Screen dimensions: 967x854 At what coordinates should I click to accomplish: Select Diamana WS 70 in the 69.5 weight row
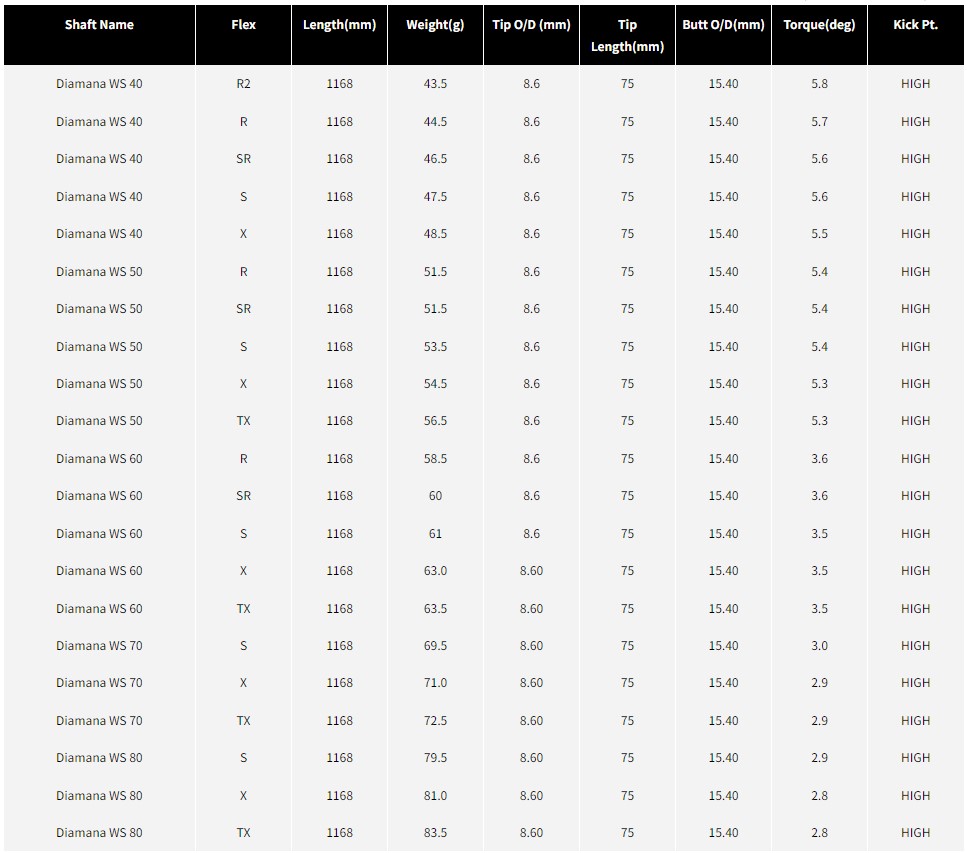(x=99, y=646)
